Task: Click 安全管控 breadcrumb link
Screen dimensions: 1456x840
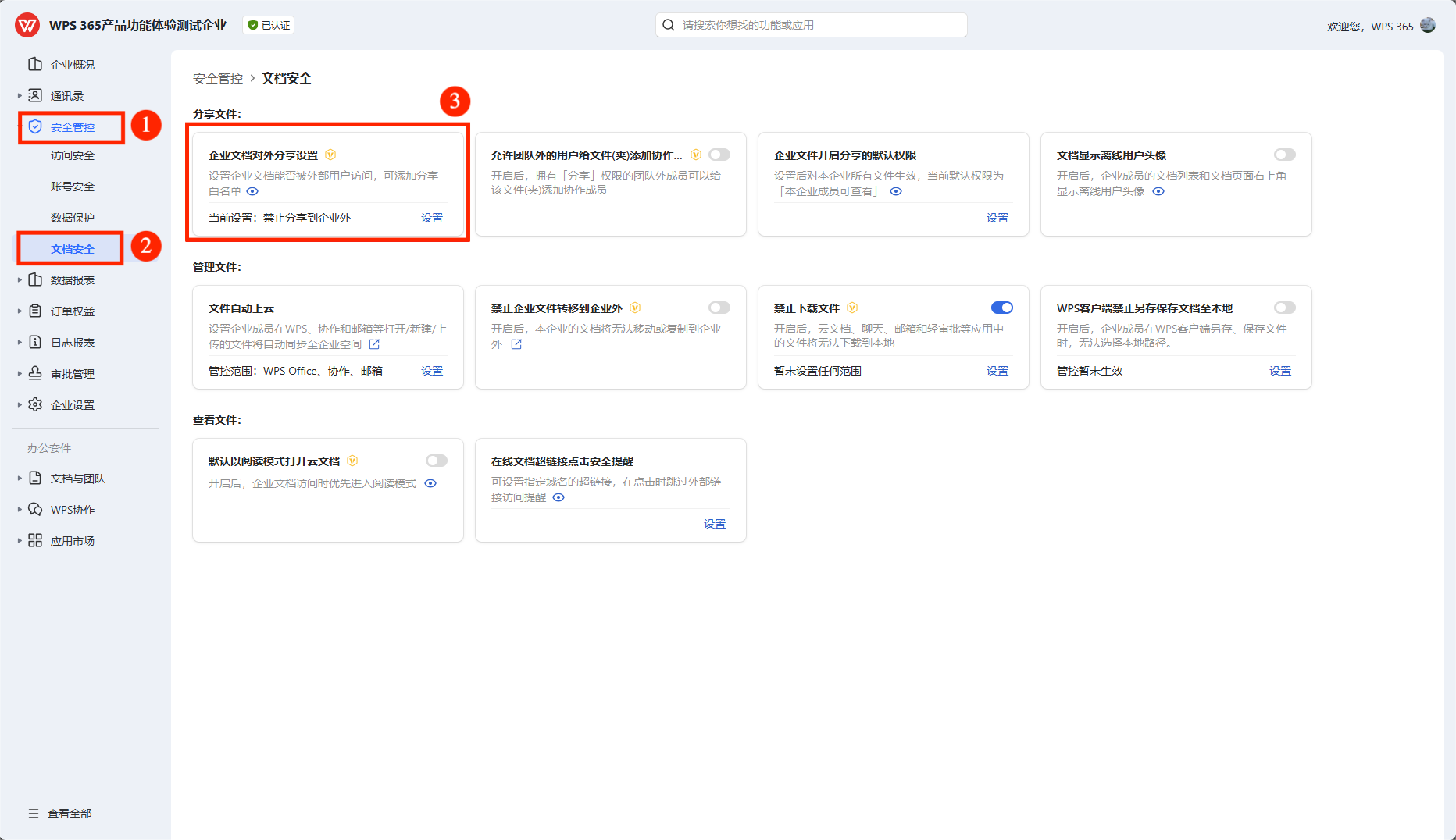Action: [218, 78]
